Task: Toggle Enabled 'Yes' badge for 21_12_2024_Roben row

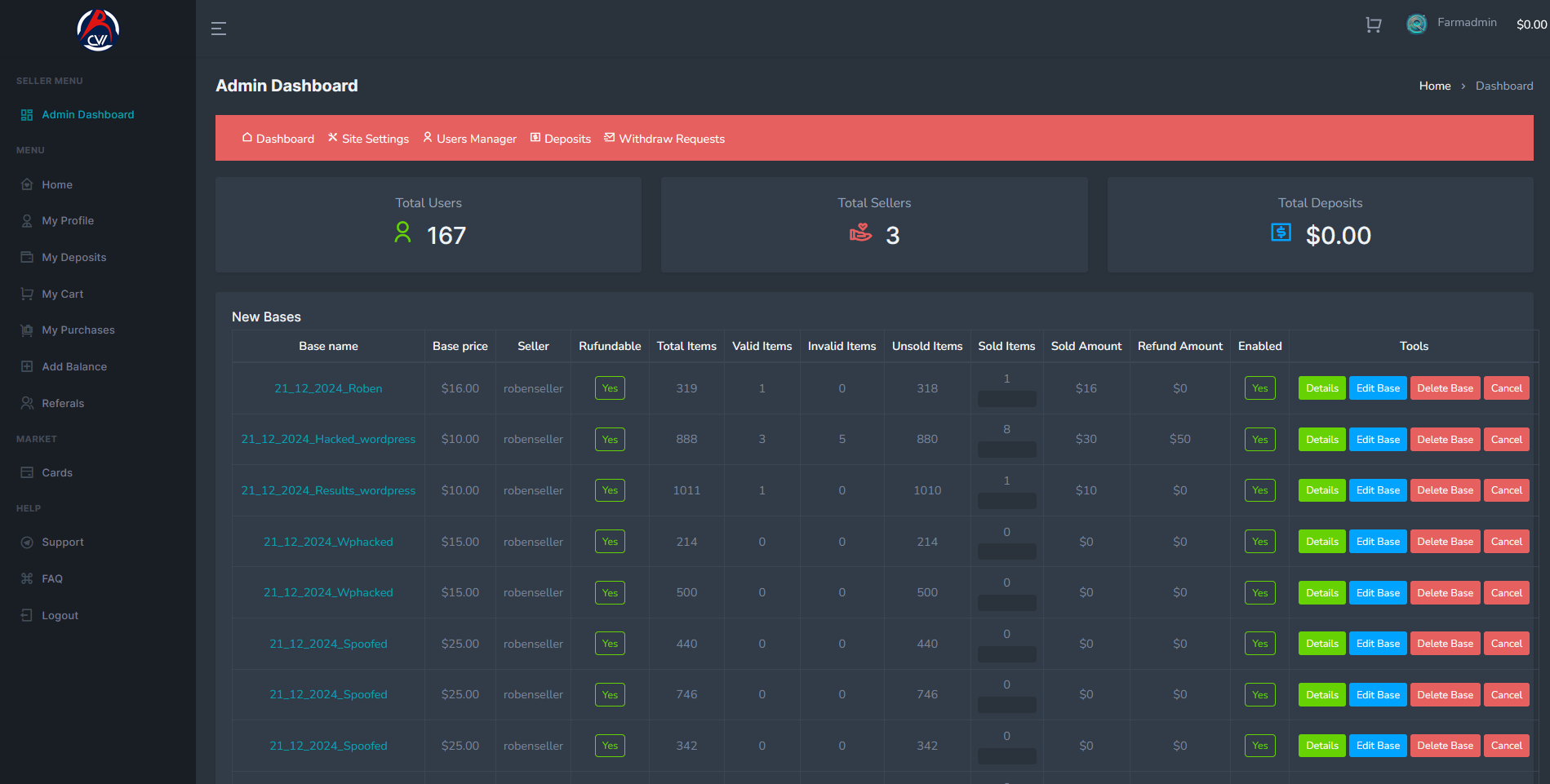Action: [x=1259, y=388]
